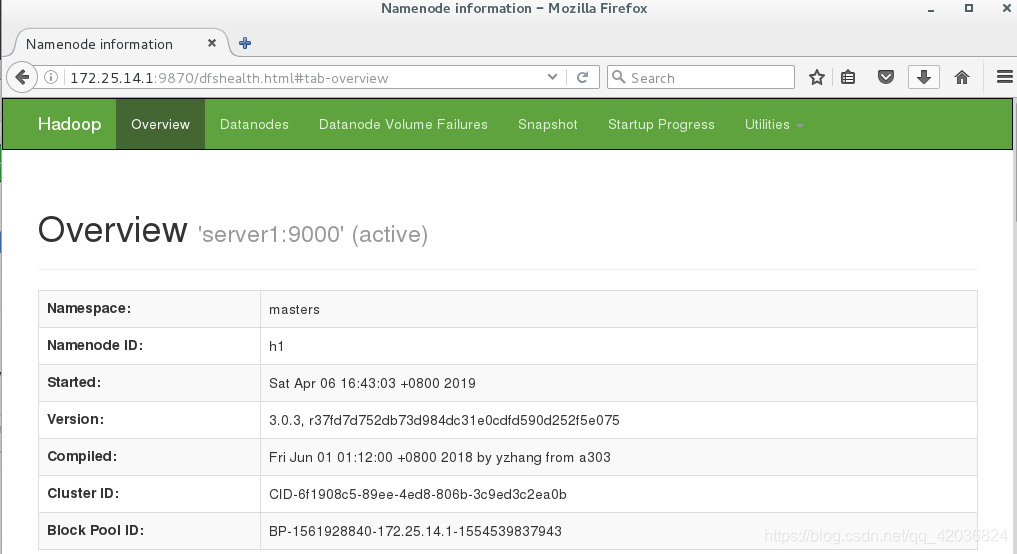
Task: Switch to the Overview tab
Action: pyautogui.click(x=160, y=125)
